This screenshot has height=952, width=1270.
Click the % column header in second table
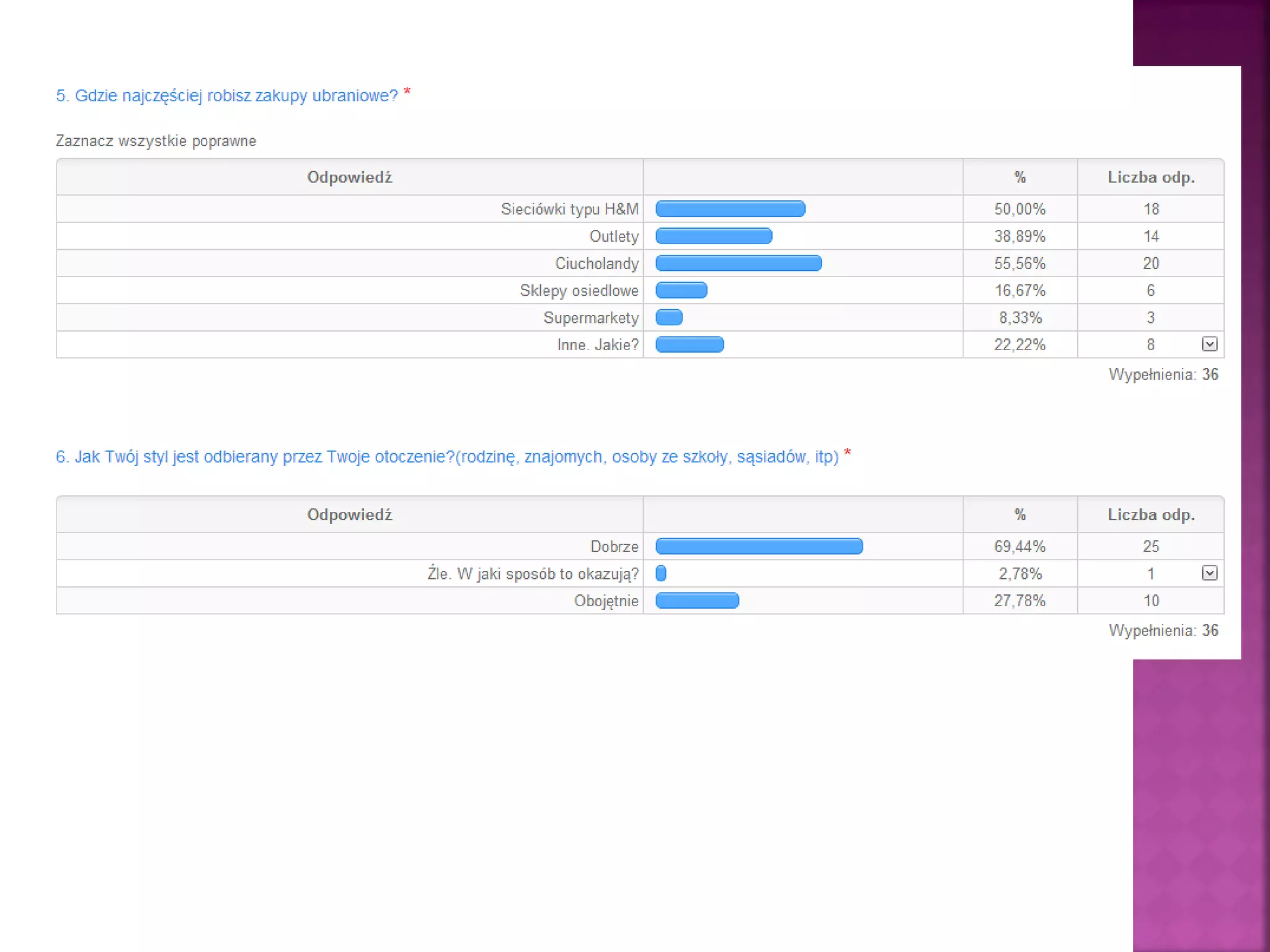click(1020, 514)
